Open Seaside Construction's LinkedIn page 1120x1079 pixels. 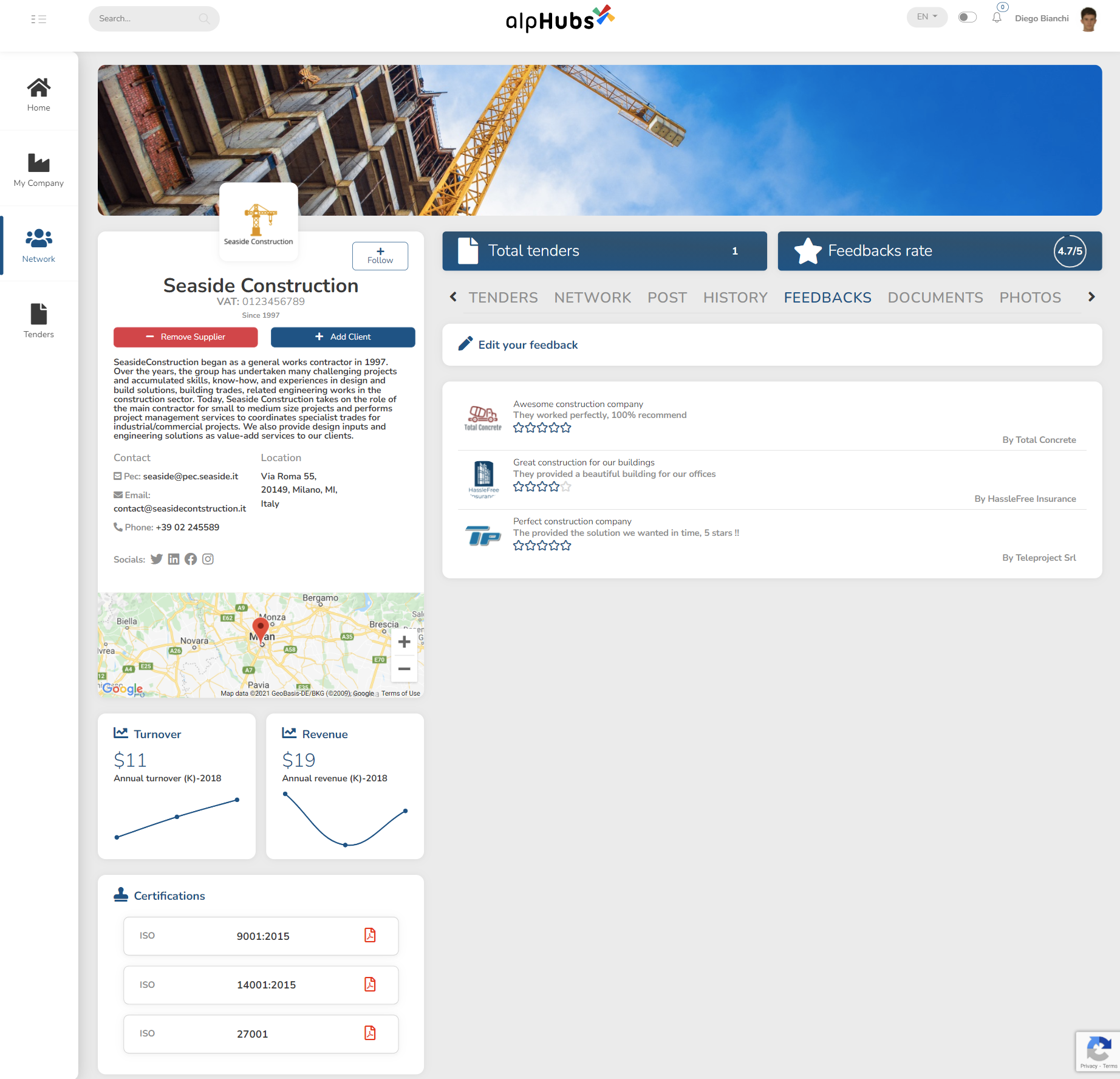174,559
